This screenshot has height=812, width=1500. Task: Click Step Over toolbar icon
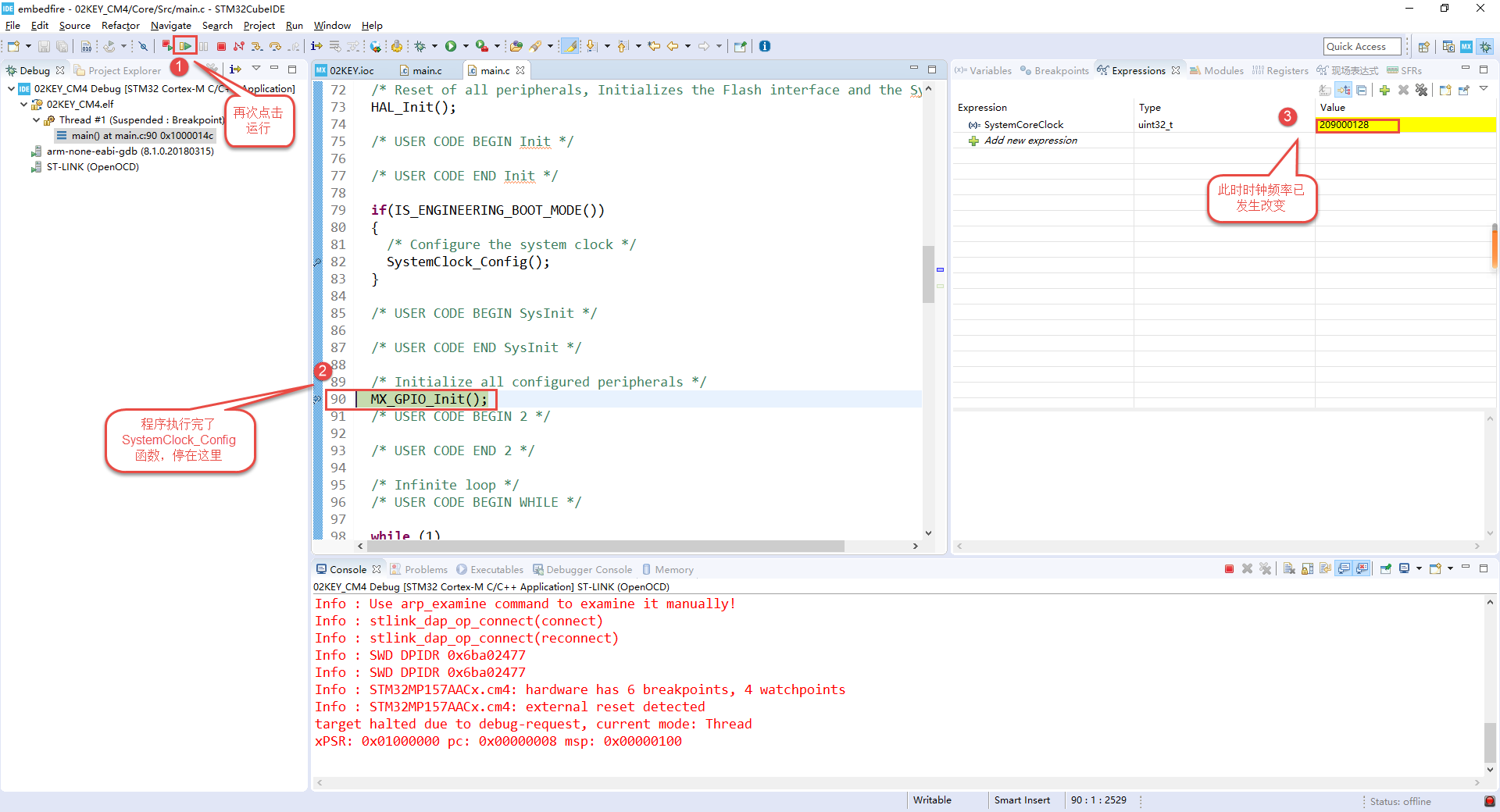tap(275, 46)
